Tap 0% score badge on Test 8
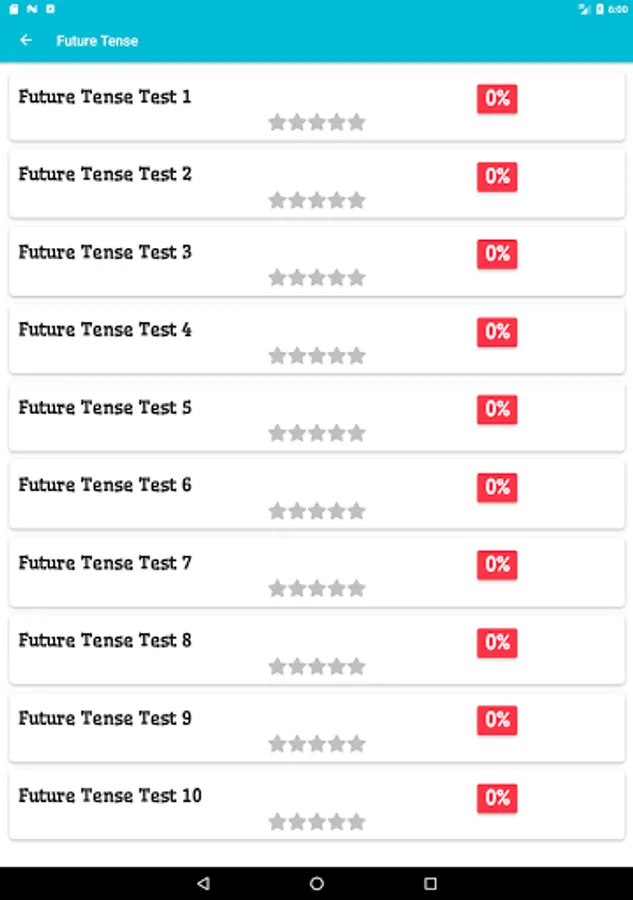 [497, 642]
